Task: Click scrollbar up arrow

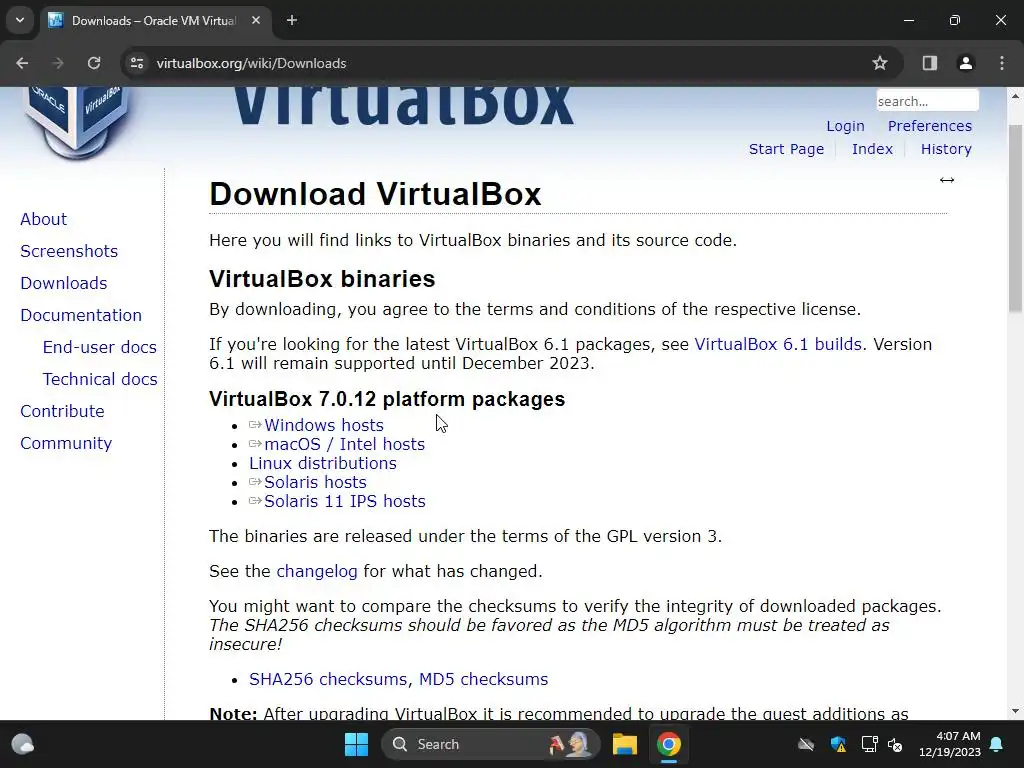Action: click(x=1015, y=96)
